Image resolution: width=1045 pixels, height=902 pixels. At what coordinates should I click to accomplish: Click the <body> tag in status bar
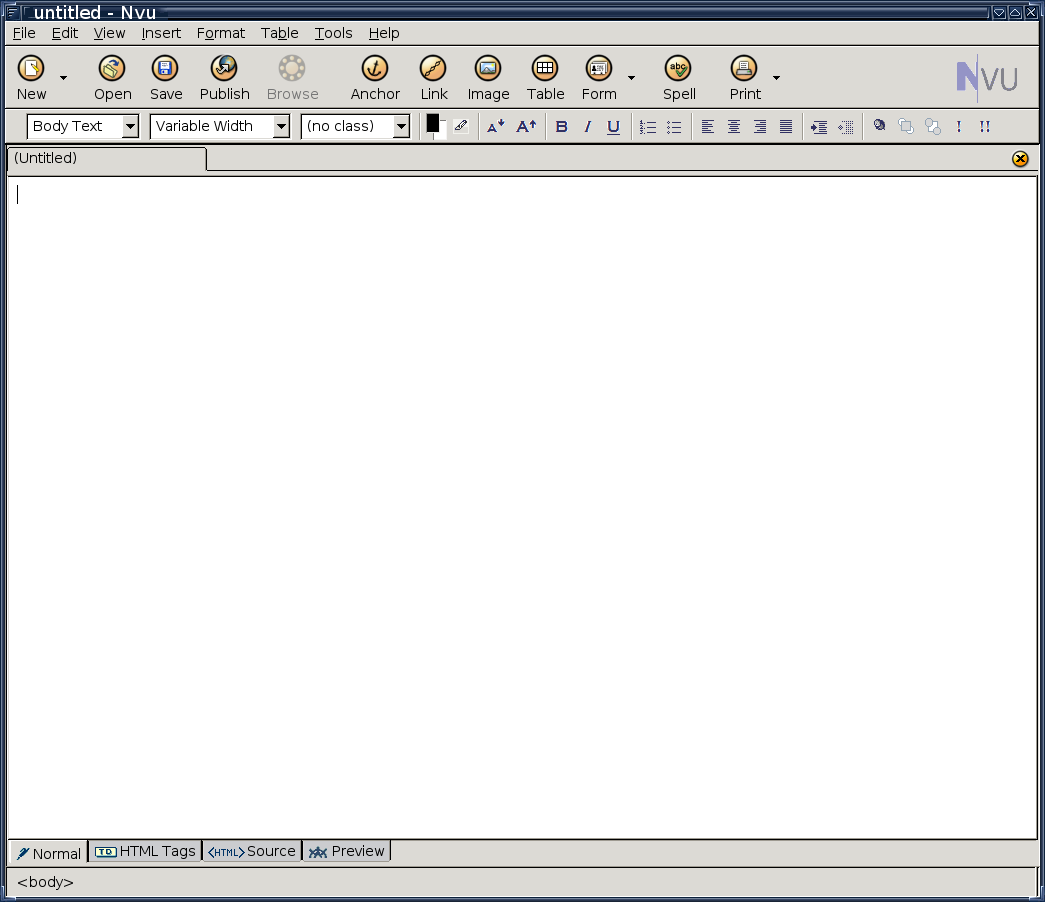click(x=45, y=882)
